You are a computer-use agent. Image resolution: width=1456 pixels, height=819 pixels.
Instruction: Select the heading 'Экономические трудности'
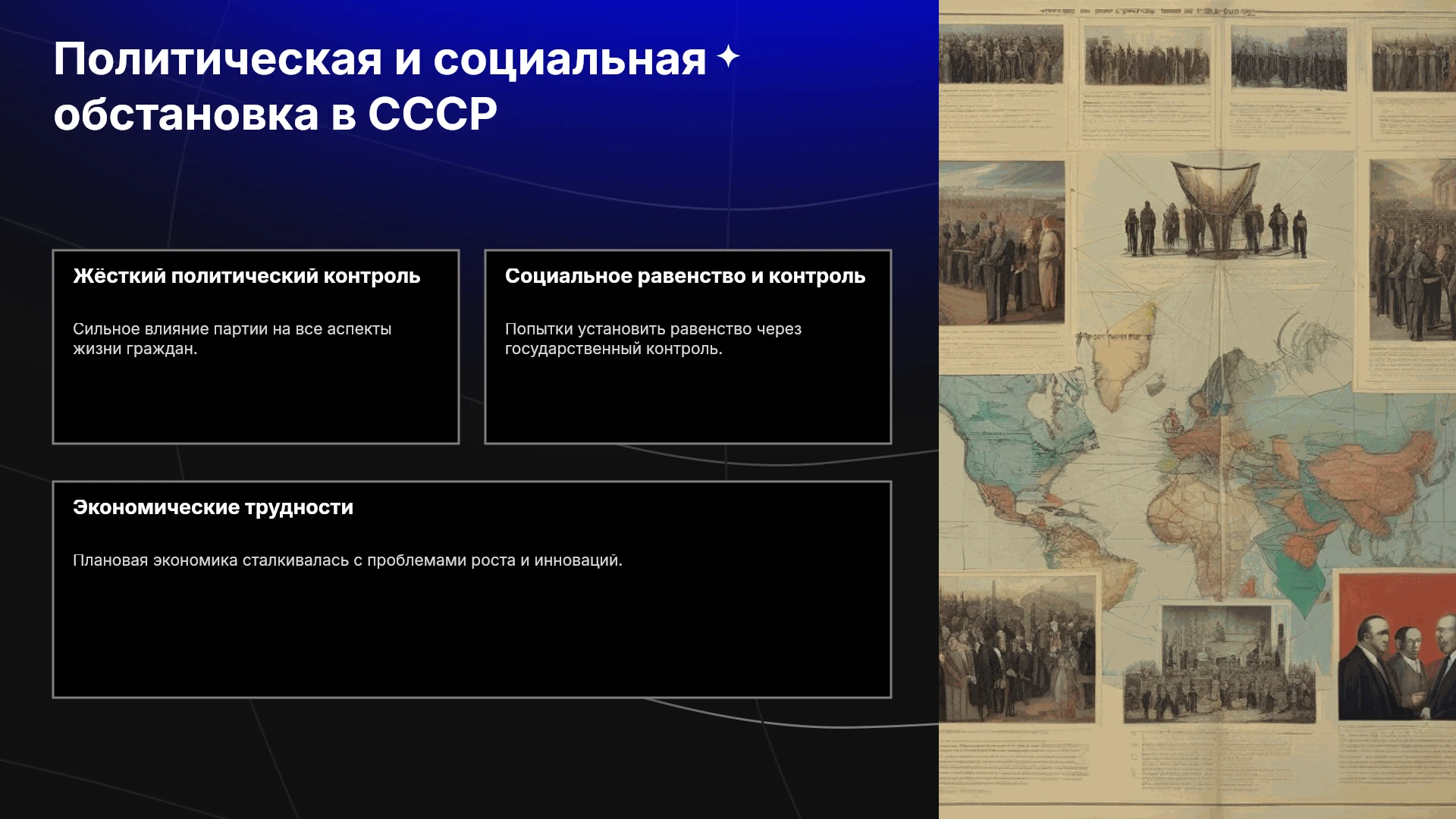213,507
